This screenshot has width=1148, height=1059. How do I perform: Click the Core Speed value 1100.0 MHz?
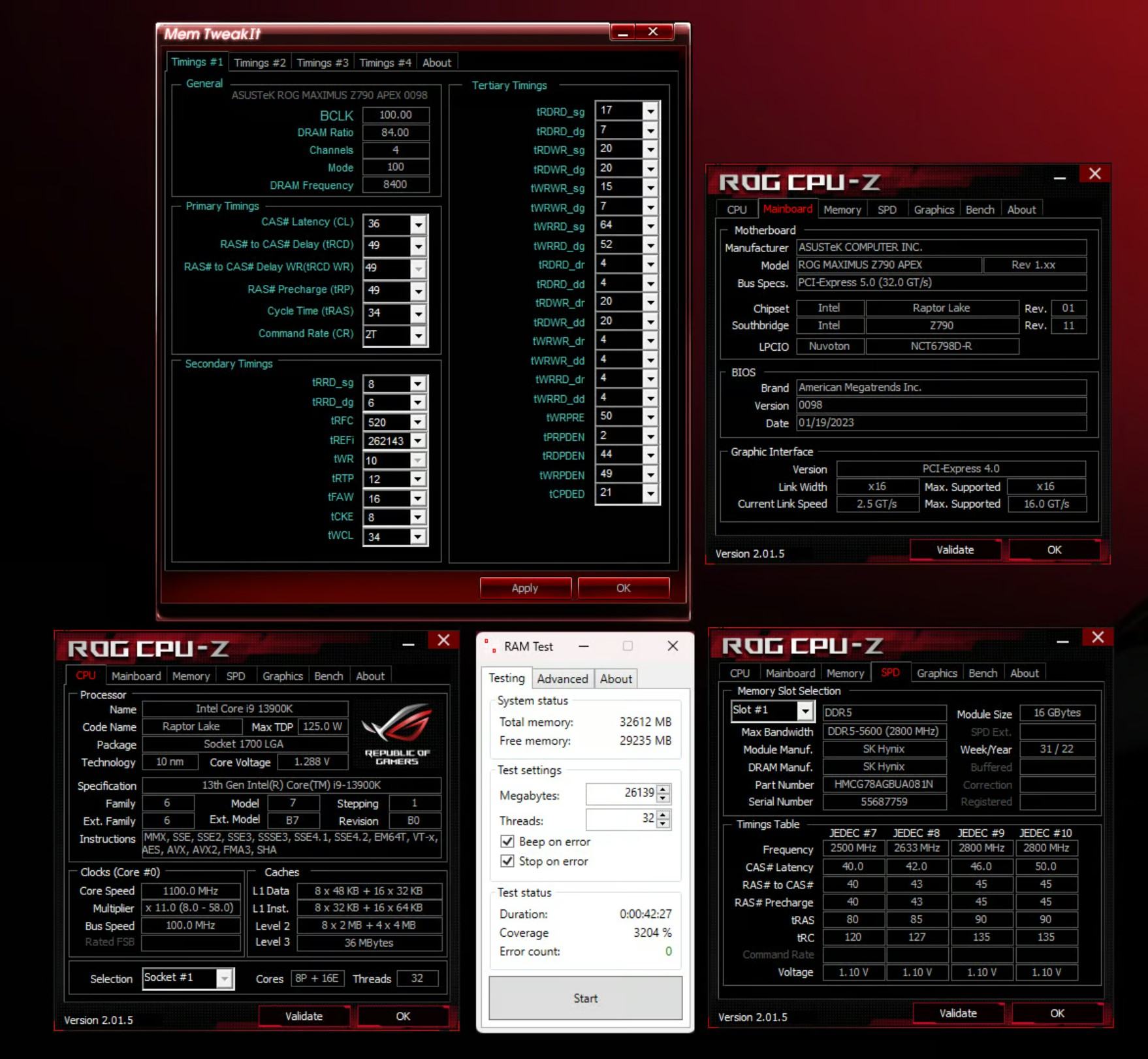point(191,890)
